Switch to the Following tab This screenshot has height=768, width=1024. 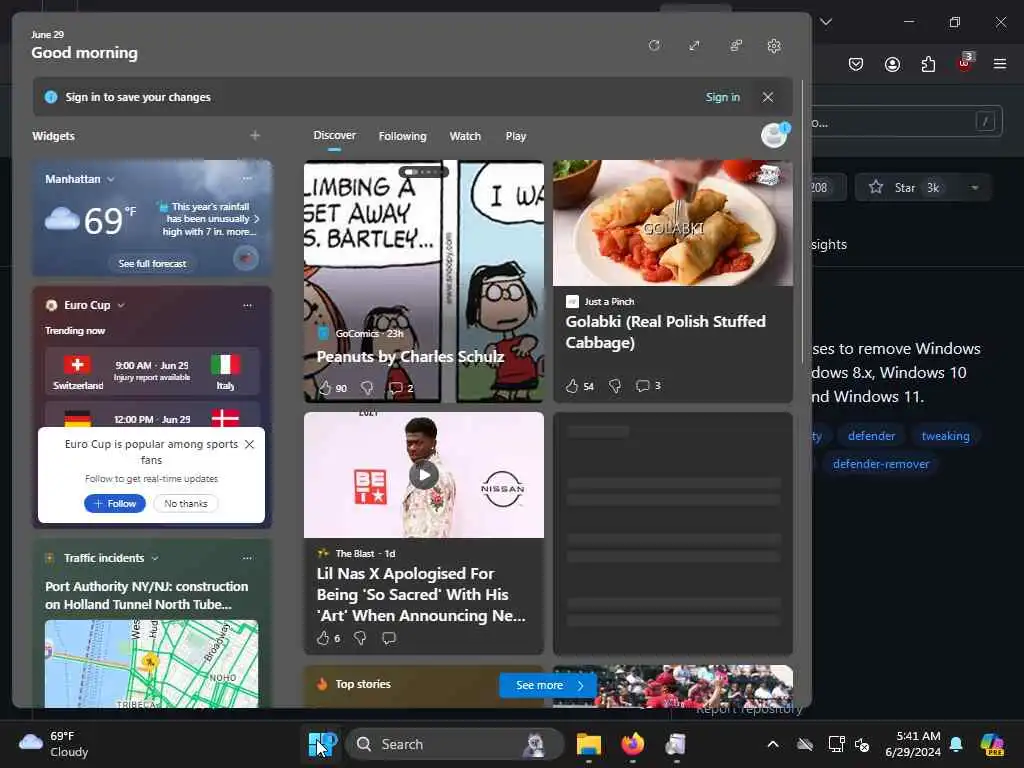pos(402,136)
